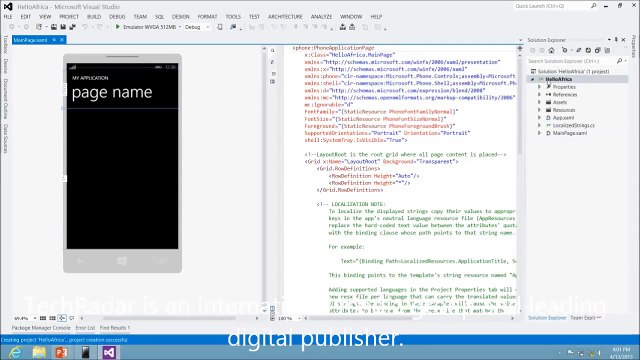This screenshot has width=640, height=360.
Task: Close the MainPage.xaml tab
Action: [x=62, y=40]
